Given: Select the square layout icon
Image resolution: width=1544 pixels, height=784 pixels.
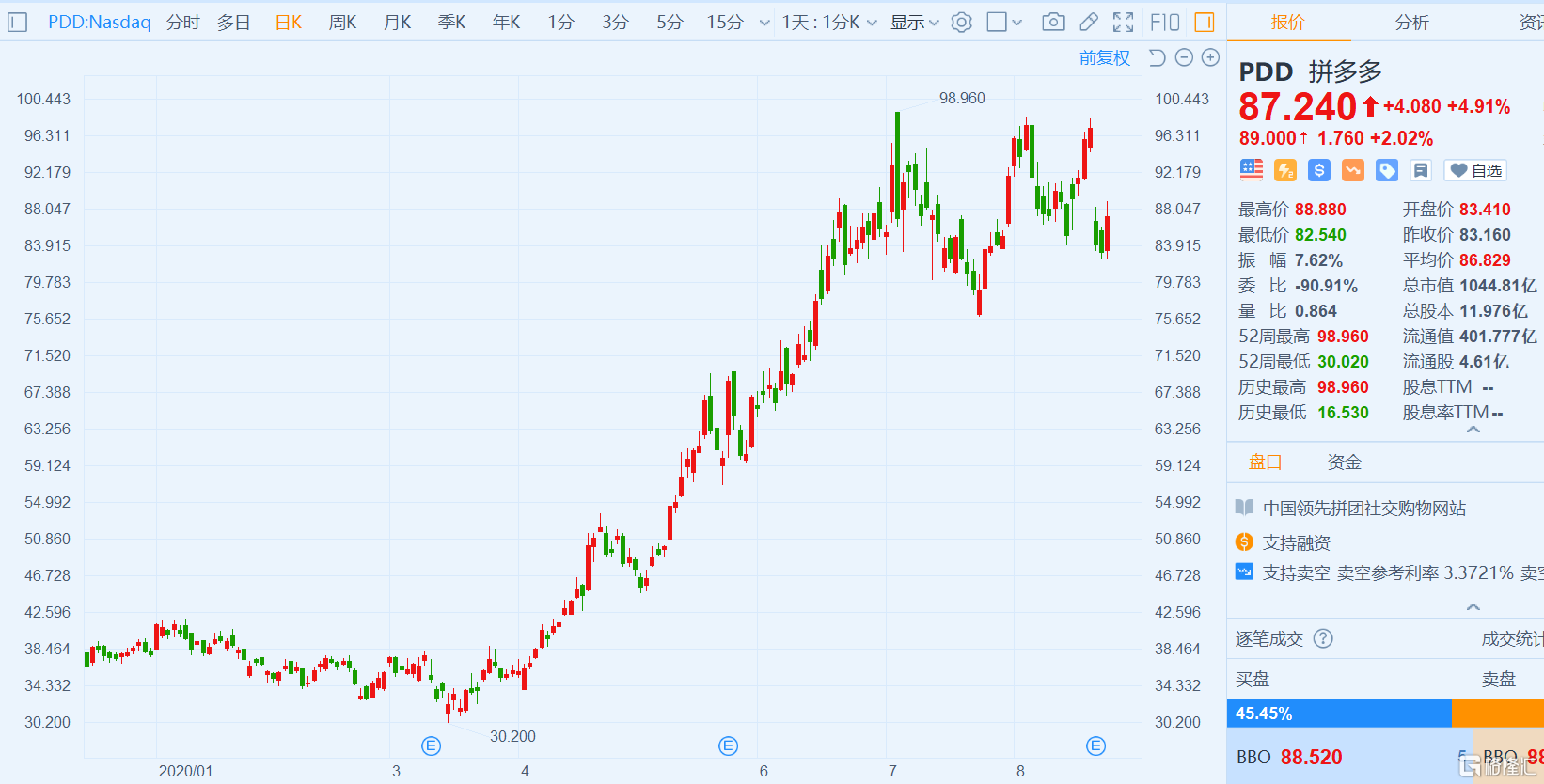Looking at the screenshot, I should pyautogui.click(x=997, y=22).
